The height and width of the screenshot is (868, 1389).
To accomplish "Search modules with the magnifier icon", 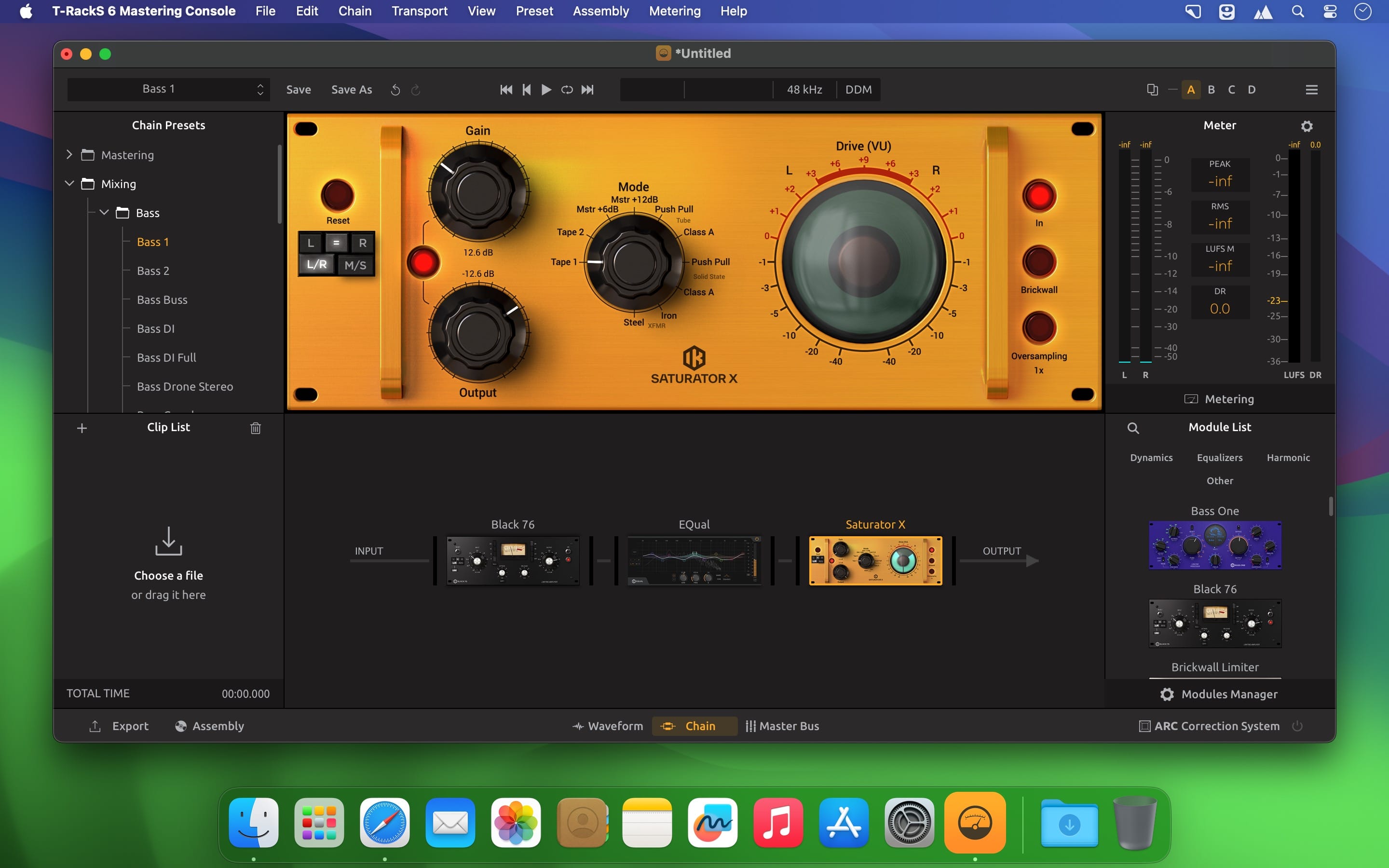I will [x=1133, y=428].
